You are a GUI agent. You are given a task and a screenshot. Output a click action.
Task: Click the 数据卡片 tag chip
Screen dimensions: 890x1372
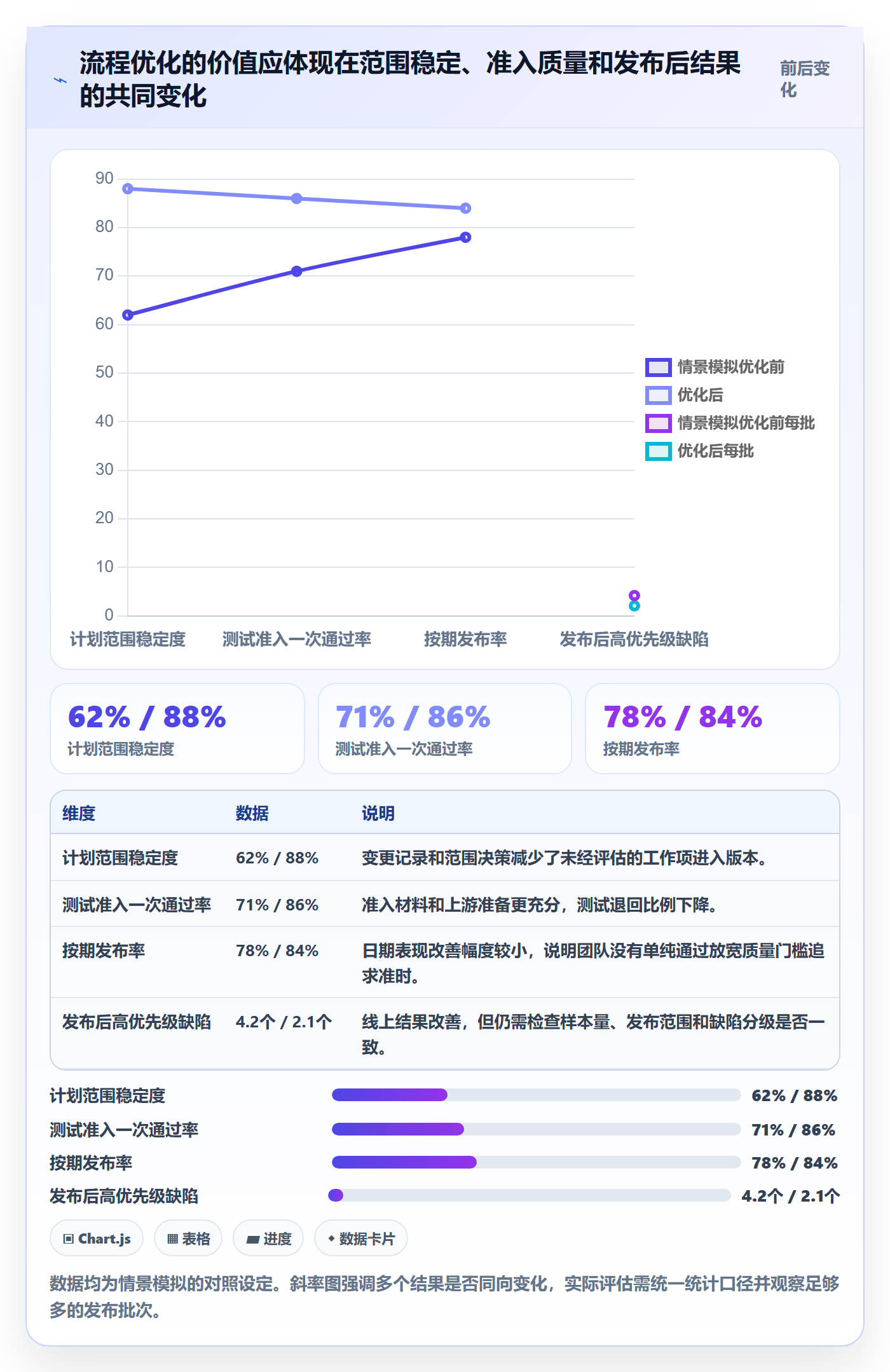[361, 1238]
